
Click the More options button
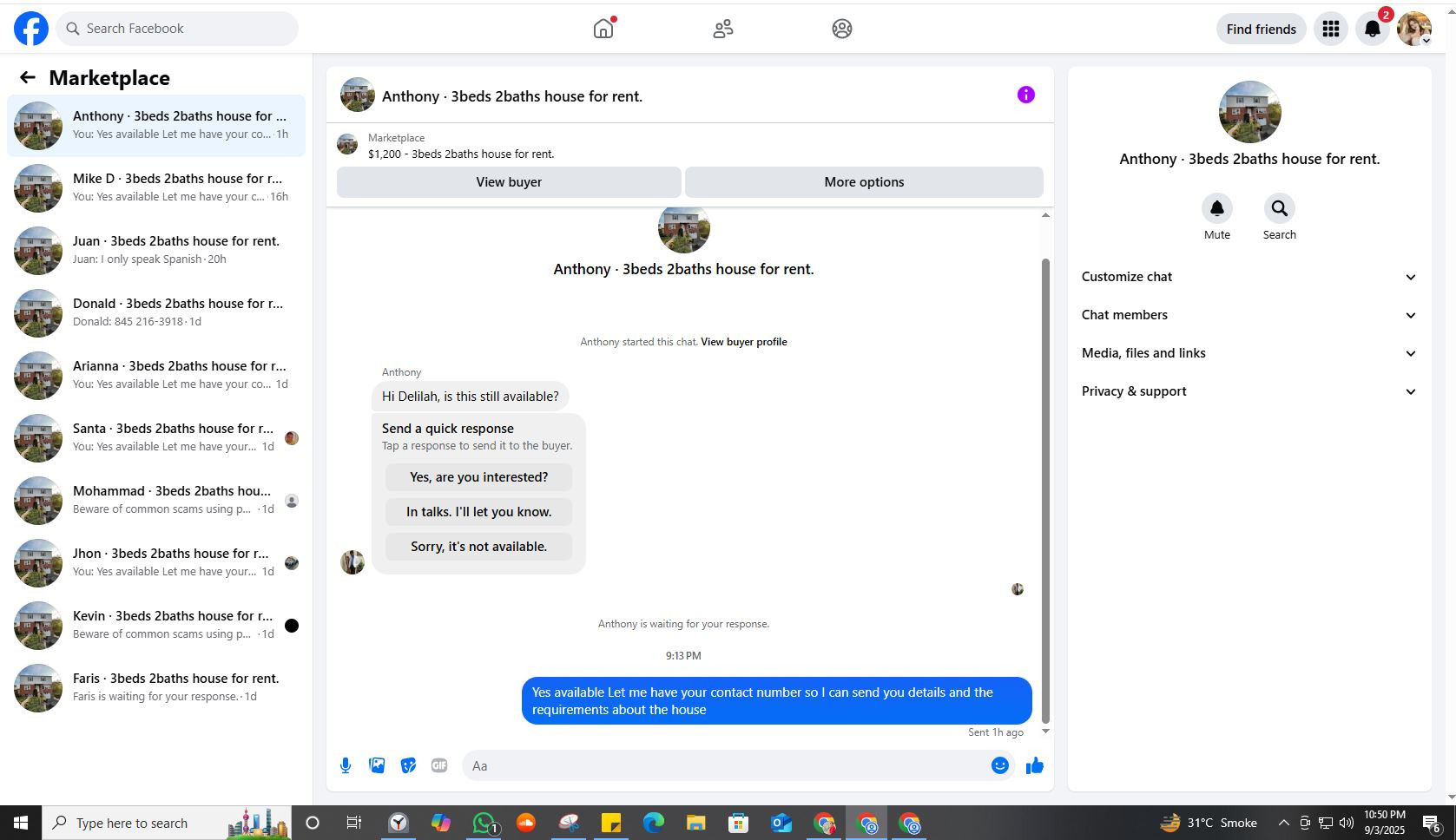click(x=864, y=182)
